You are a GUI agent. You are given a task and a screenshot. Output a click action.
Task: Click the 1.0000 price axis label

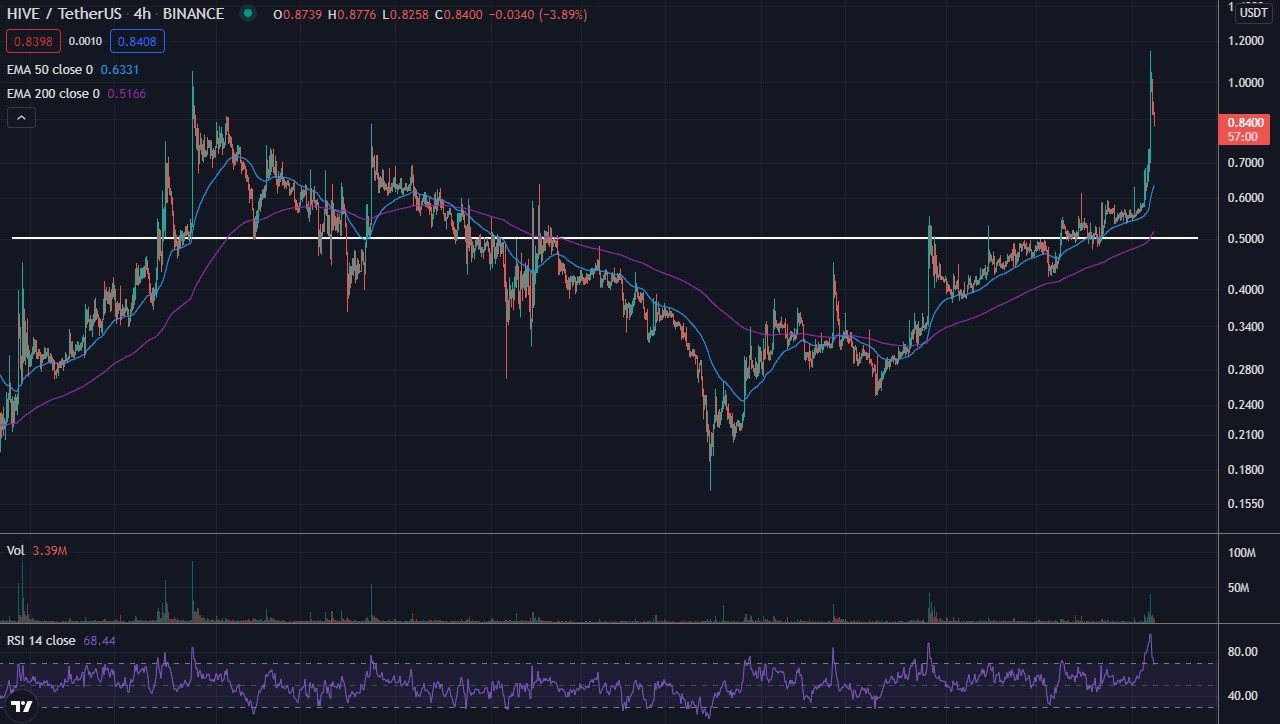coord(1244,83)
